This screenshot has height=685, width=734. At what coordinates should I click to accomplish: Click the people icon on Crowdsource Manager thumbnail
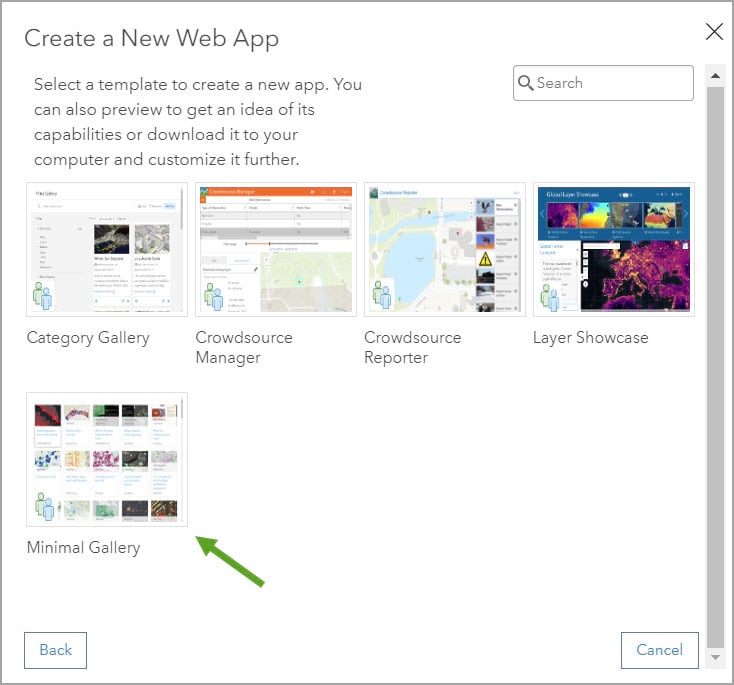pyautogui.click(x=213, y=297)
